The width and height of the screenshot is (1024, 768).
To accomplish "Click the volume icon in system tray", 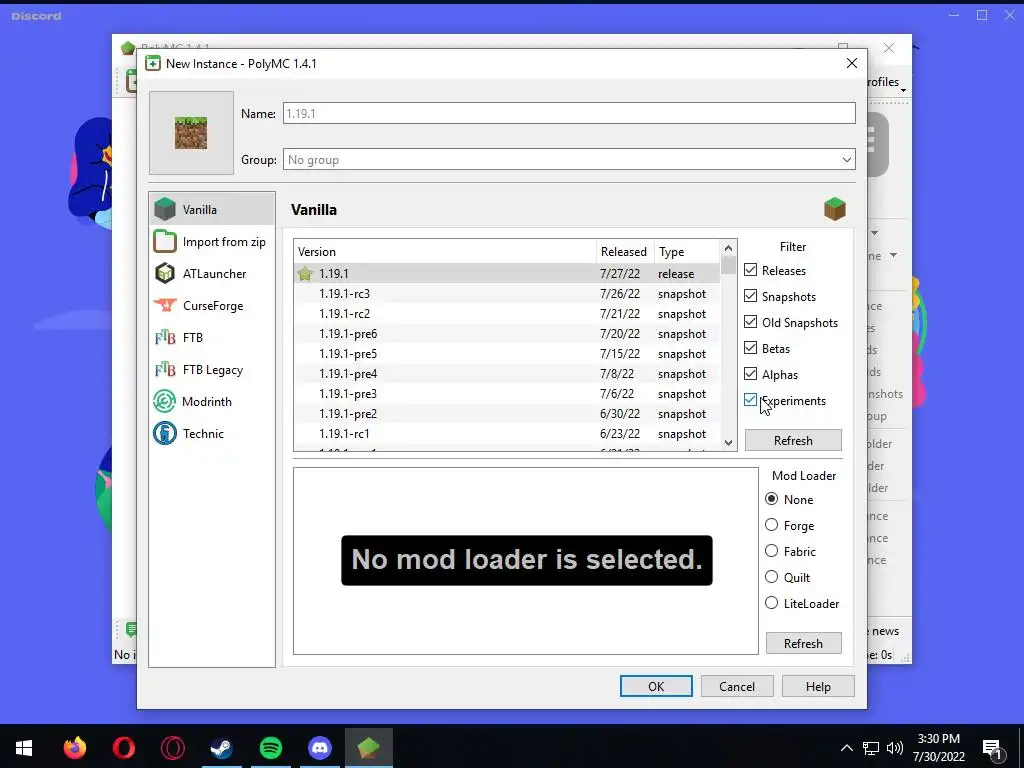I will click(895, 748).
